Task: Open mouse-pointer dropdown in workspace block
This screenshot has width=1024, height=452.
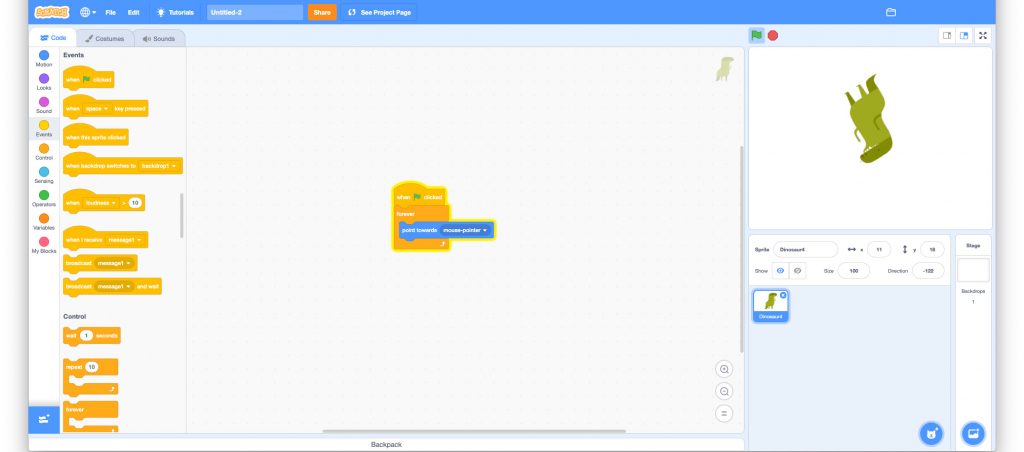Action: tap(465, 230)
